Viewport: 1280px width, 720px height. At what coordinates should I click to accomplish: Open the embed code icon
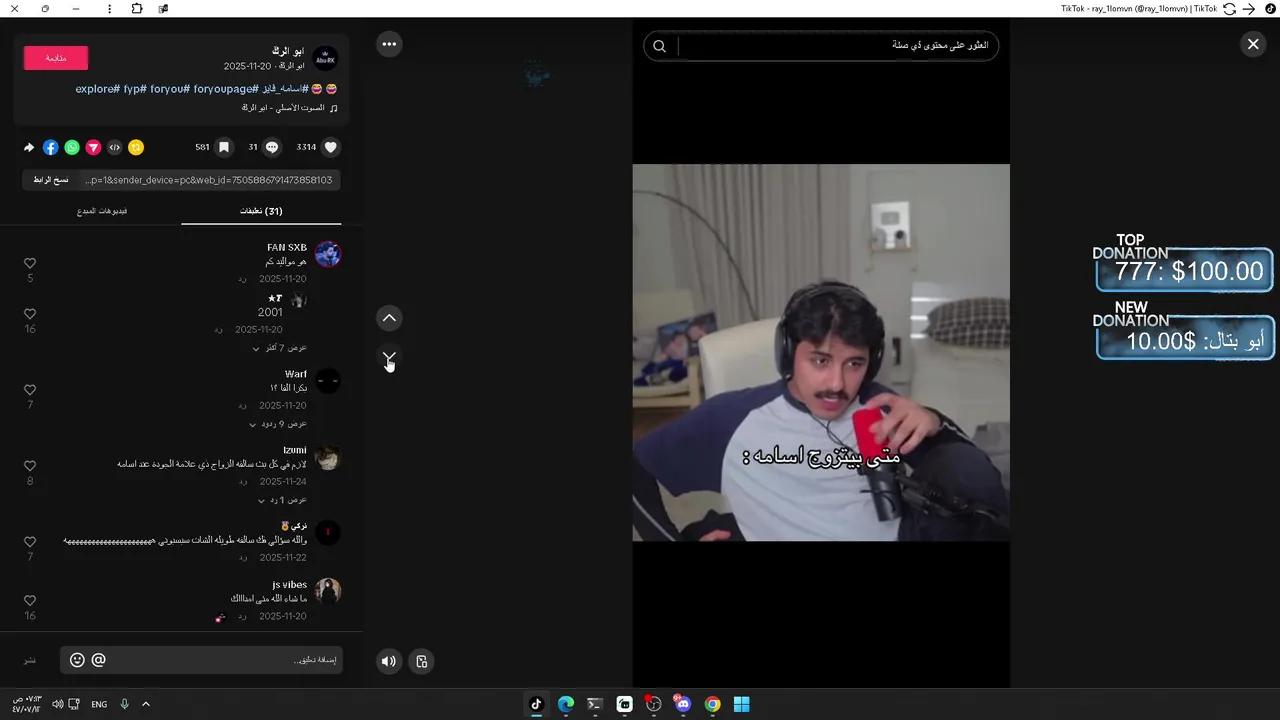115,147
